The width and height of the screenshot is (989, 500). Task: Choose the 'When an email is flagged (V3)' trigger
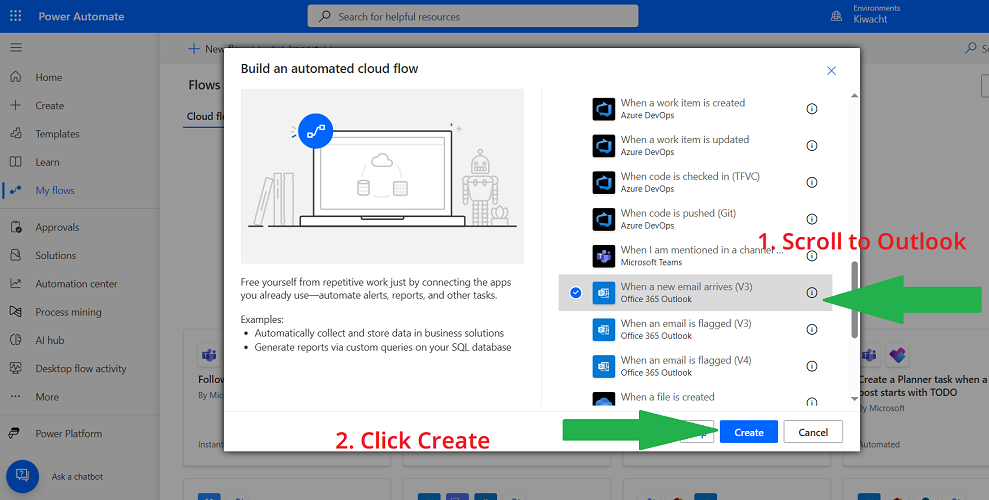point(686,329)
